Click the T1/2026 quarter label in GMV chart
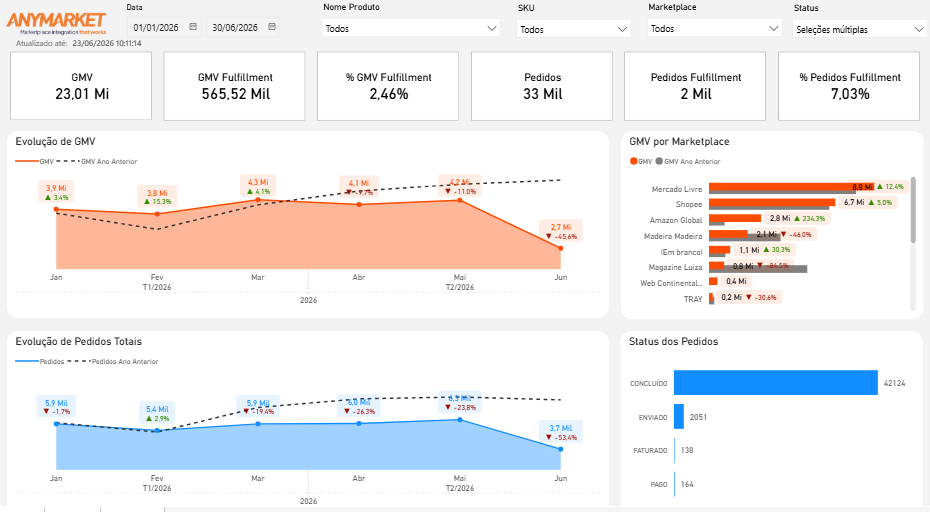The image size is (930, 512). tap(157, 287)
